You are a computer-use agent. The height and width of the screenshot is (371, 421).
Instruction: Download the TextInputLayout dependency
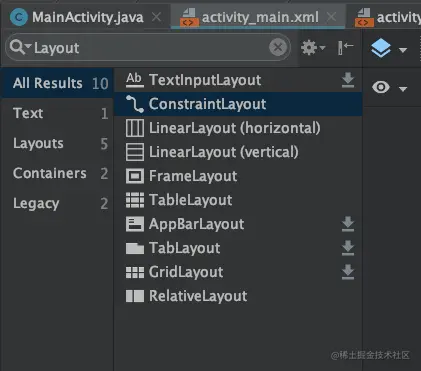pyautogui.click(x=348, y=80)
